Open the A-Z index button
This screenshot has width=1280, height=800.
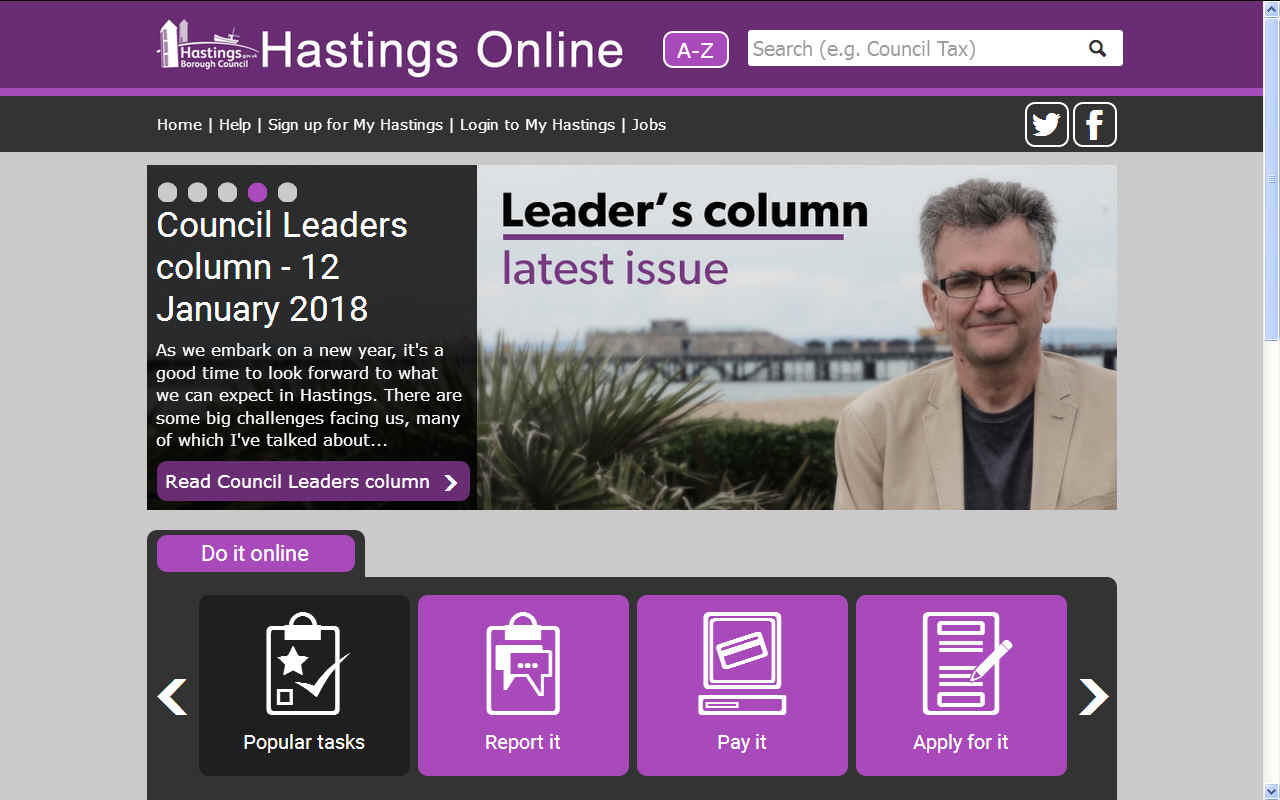click(695, 49)
